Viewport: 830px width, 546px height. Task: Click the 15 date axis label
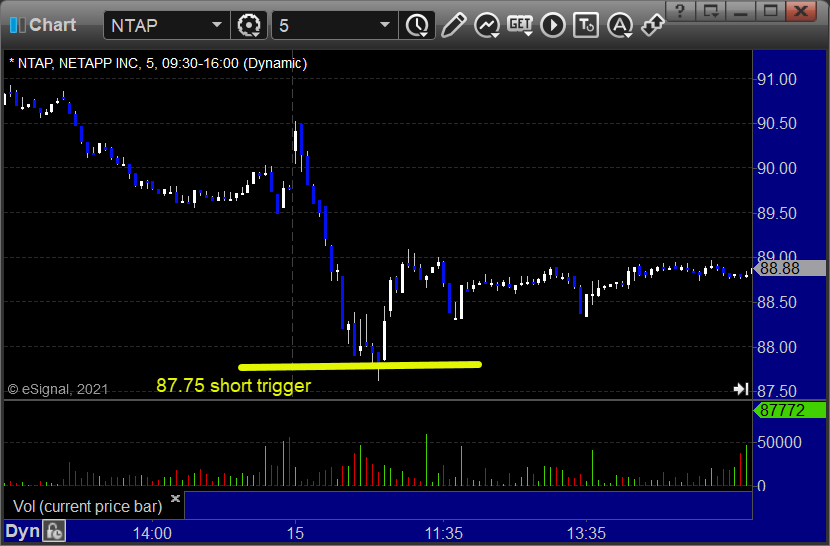coord(295,533)
